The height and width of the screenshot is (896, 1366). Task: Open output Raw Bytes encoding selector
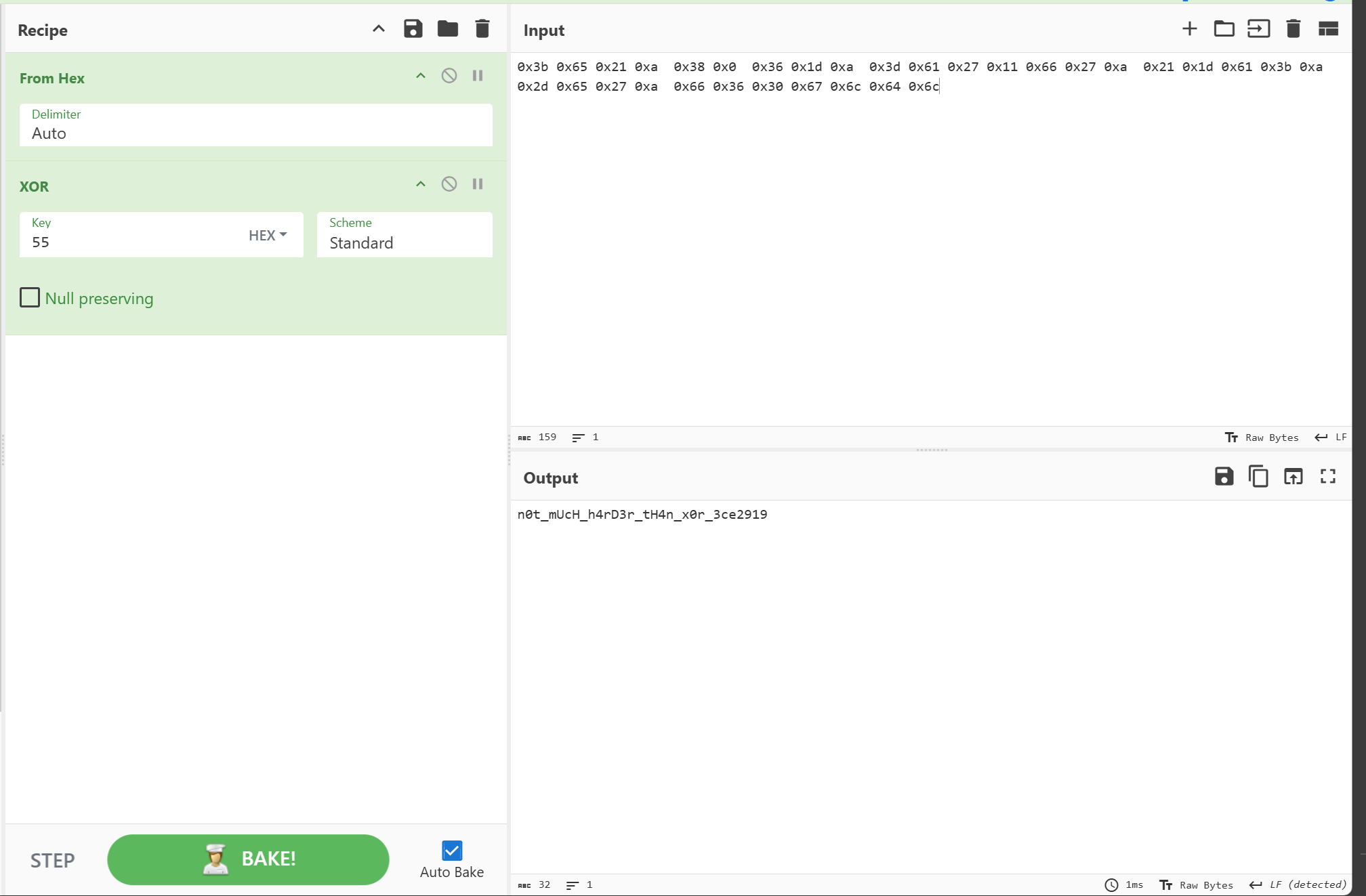(x=1197, y=885)
